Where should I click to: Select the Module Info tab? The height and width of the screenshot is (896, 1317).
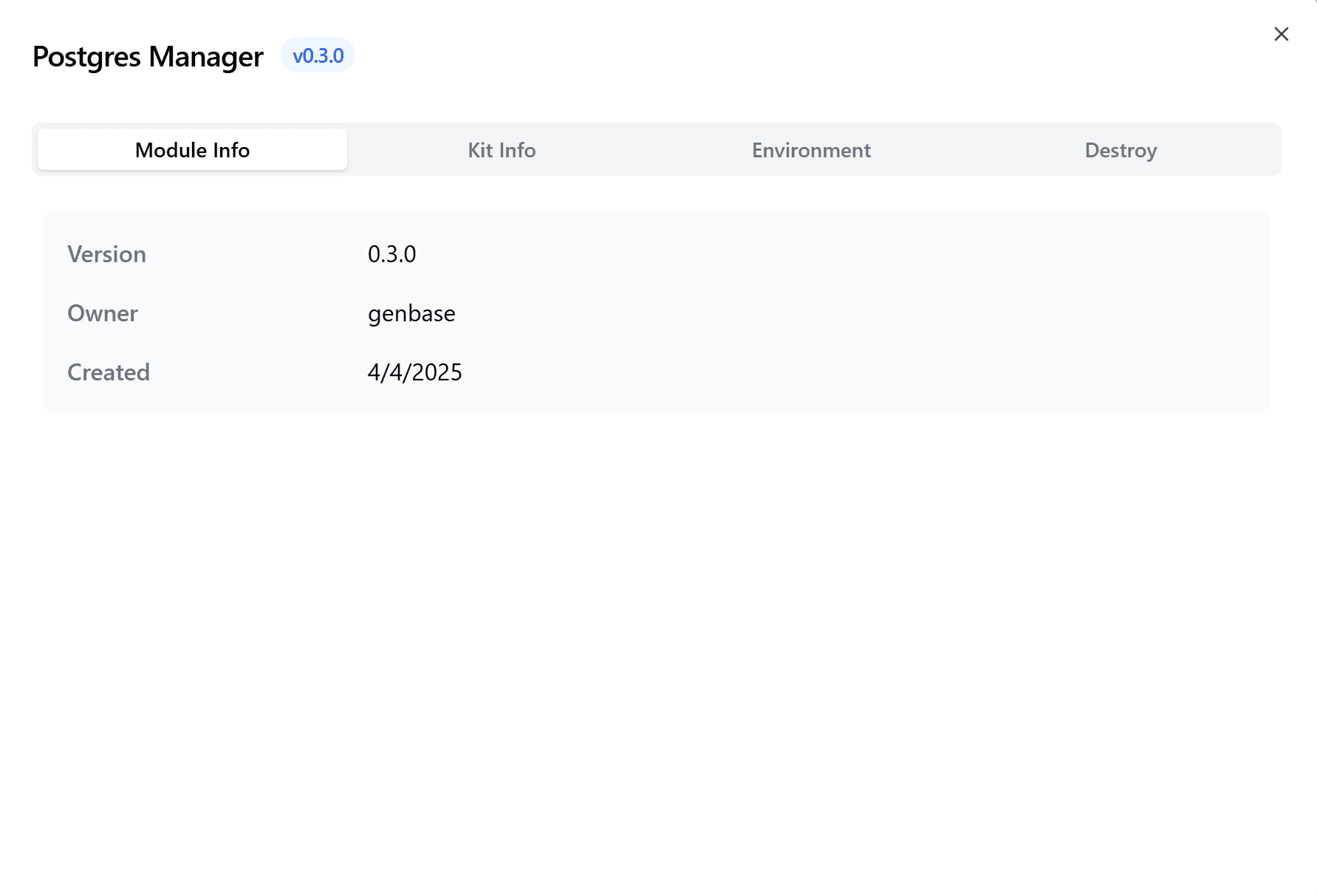(192, 150)
